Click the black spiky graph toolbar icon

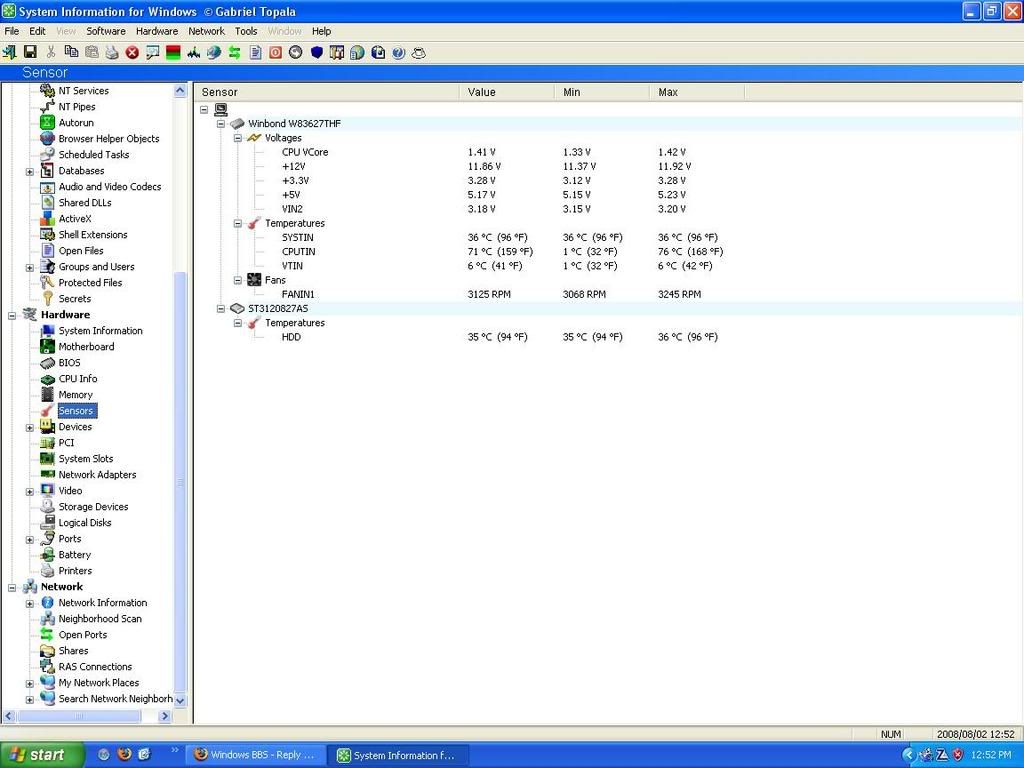[x=193, y=53]
